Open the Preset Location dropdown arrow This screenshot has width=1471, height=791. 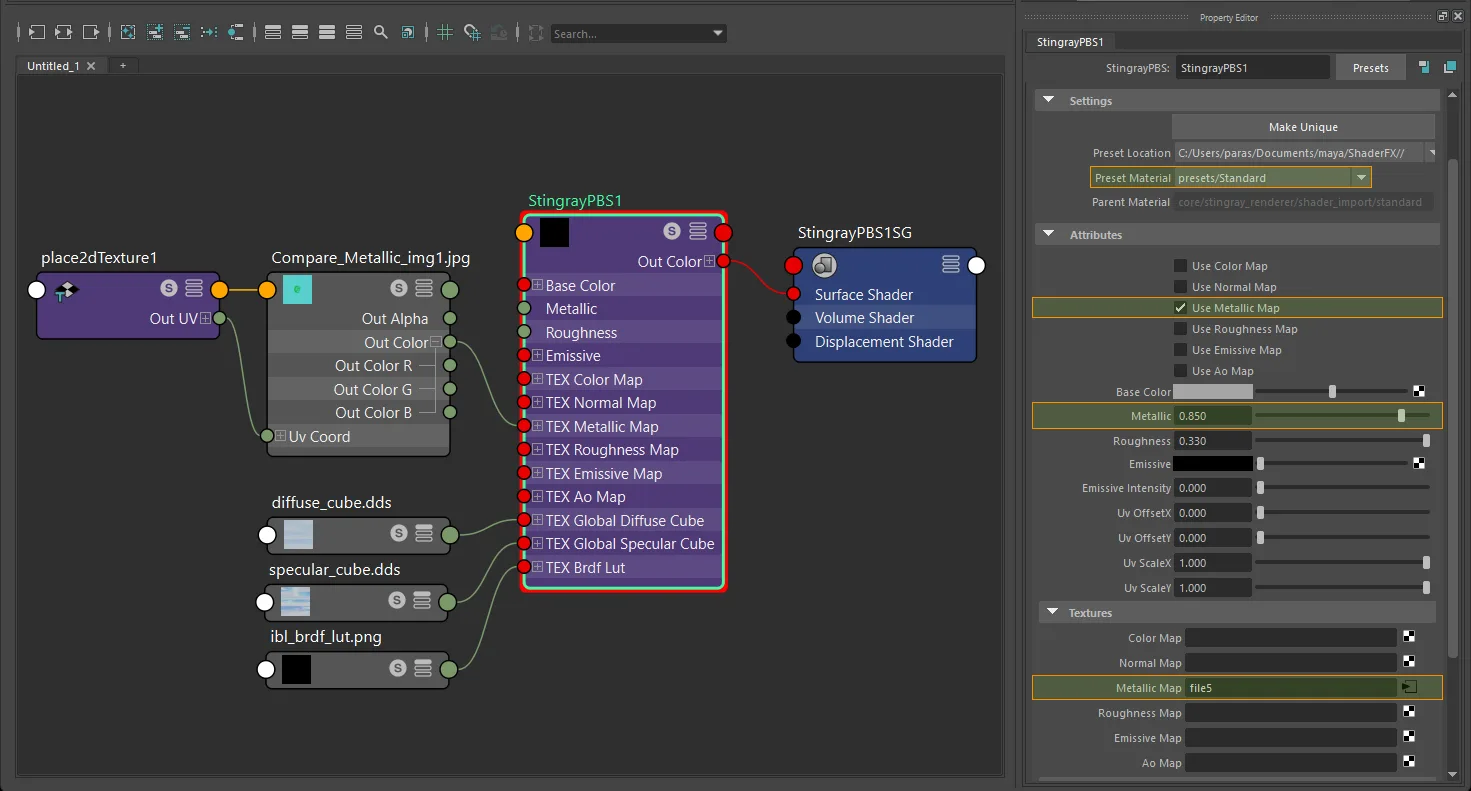coord(1431,153)
